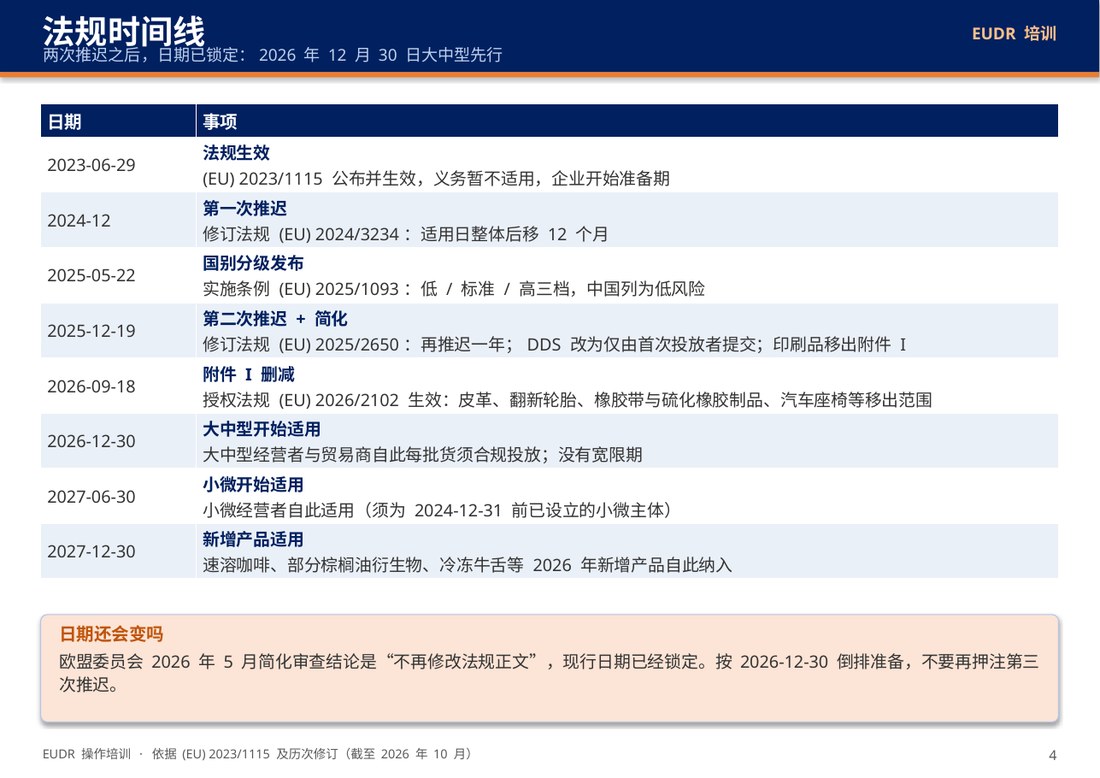Select the line starting (EU) 2023/1115 公布并生效
Viewport: 1100px width, 778px height.
coord(436,178)
